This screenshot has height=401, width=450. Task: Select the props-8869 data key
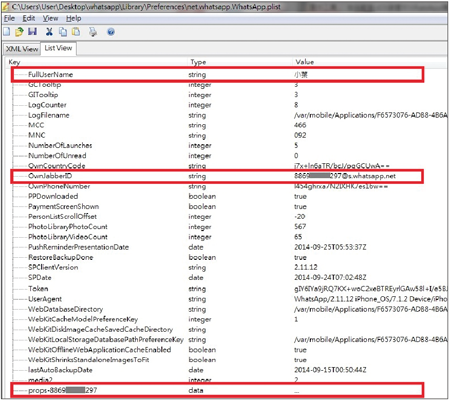tap(62, 390)
